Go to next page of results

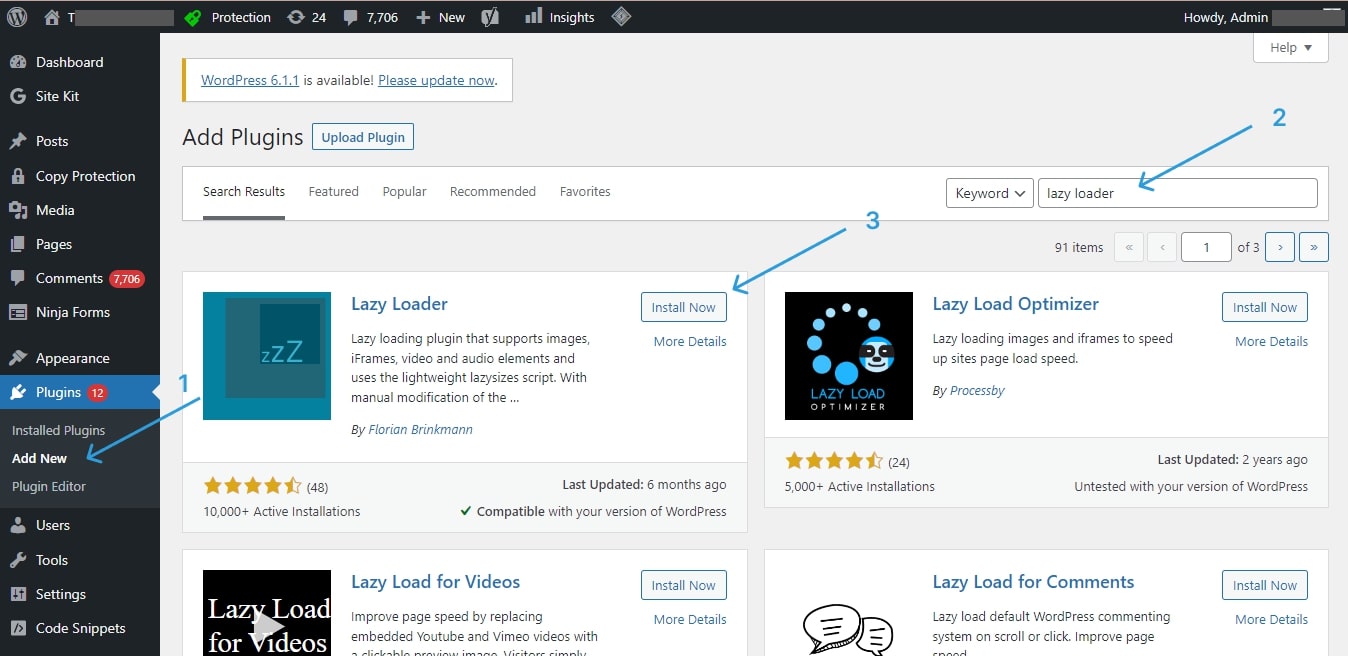(x=1280, y=247)
